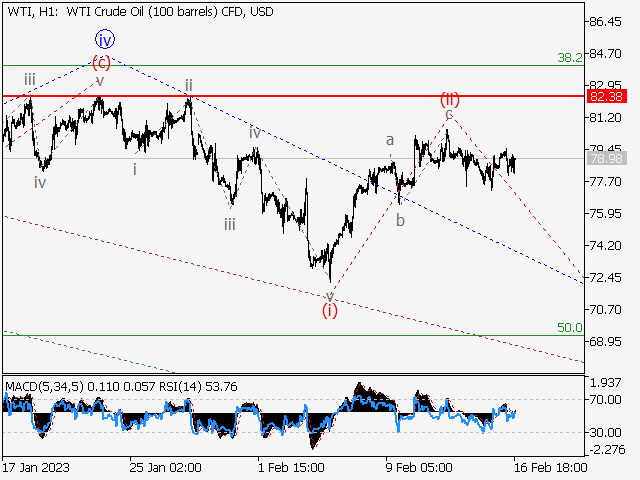Select the grey iv label touching blue trendline
Screen dimensions: 640x480
tap(255, 133)
